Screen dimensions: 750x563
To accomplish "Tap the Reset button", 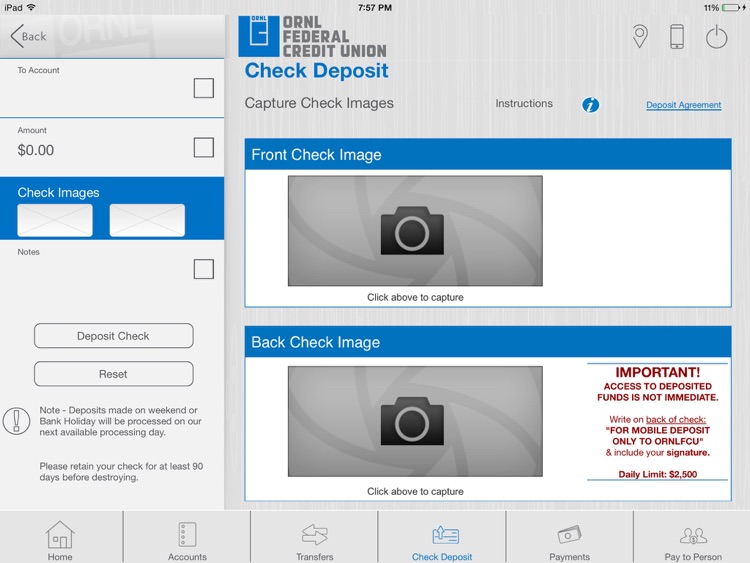I will coord(114,374).
